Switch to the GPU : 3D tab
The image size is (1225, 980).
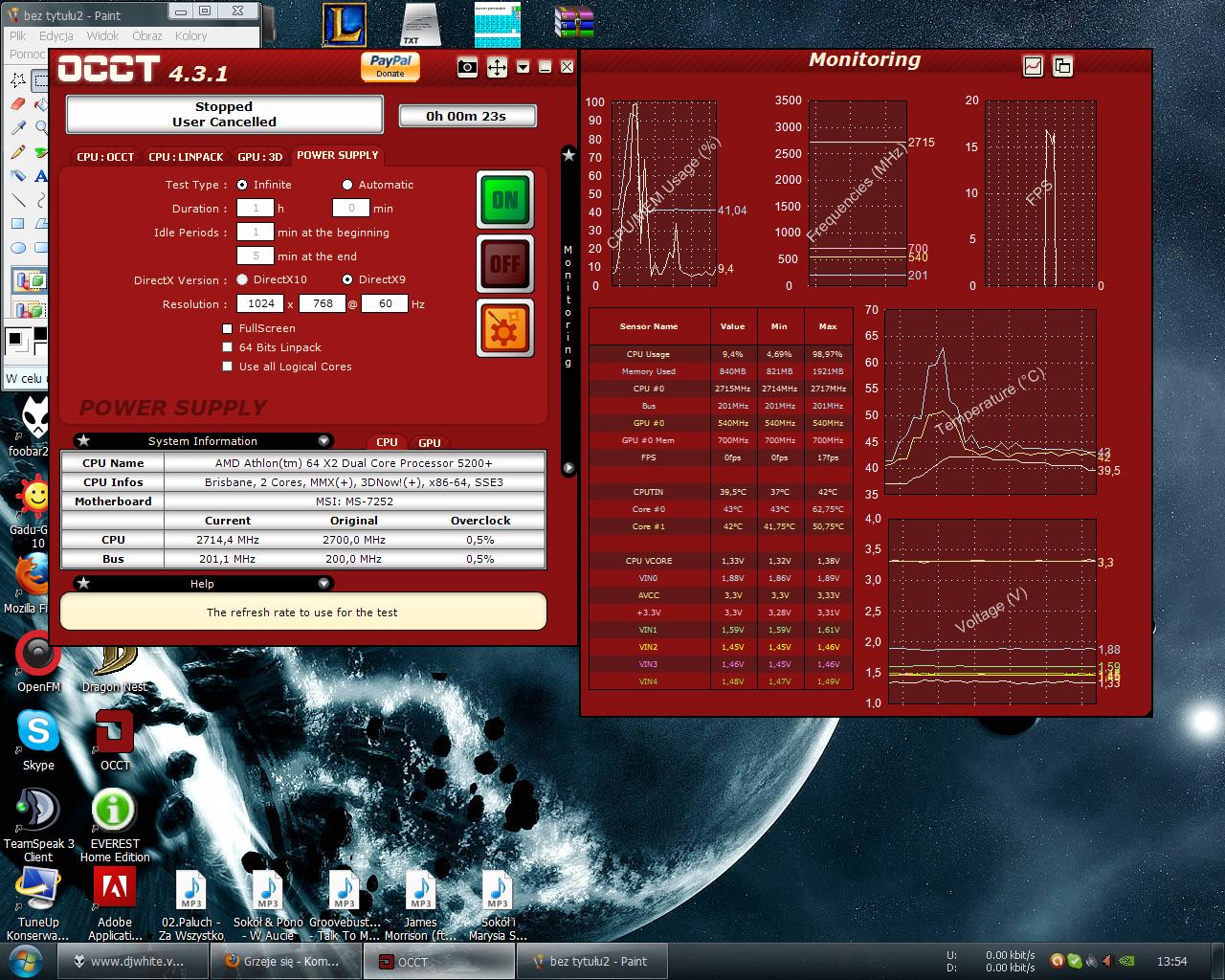pyautogui.click(x=259, y=157)
